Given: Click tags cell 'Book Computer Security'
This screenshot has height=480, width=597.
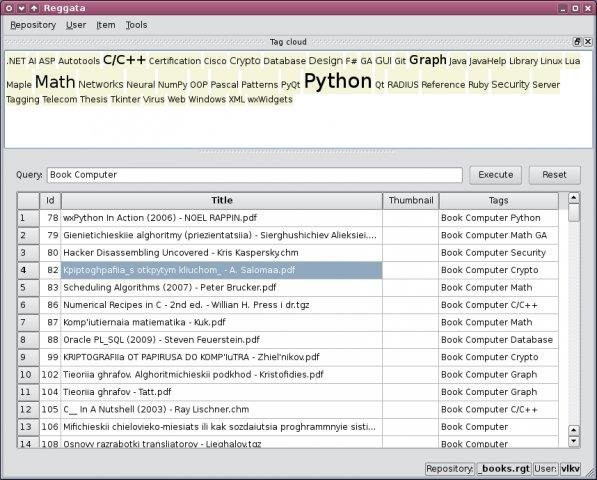Looking at the screenshot, I should pyautogui.click(x=498, y=253).
